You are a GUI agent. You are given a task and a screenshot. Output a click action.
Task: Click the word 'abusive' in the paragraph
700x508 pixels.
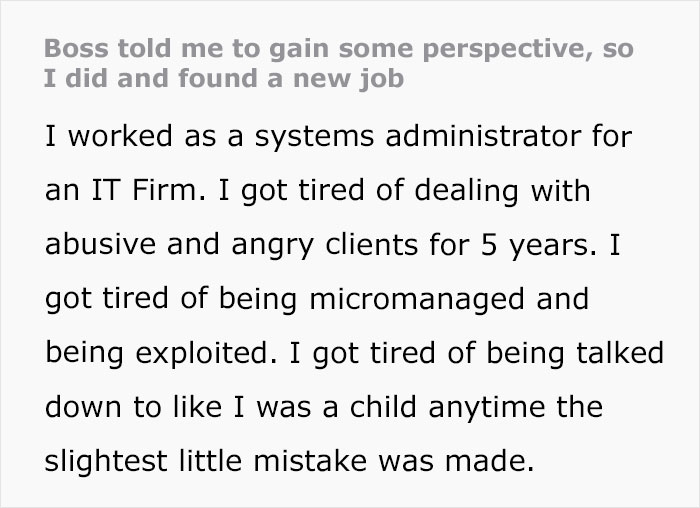click(100, 244)
